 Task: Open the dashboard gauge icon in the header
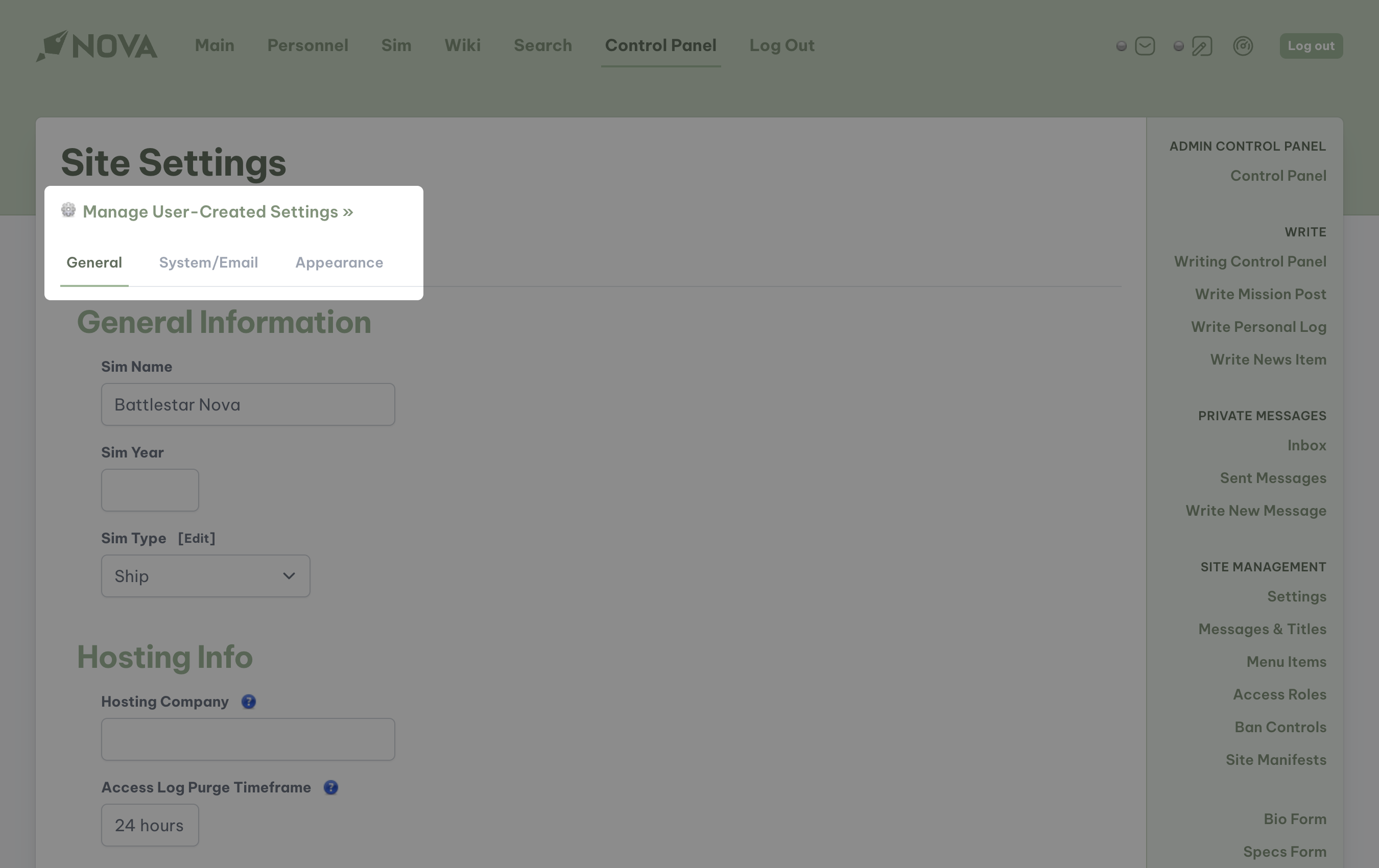1243,46
